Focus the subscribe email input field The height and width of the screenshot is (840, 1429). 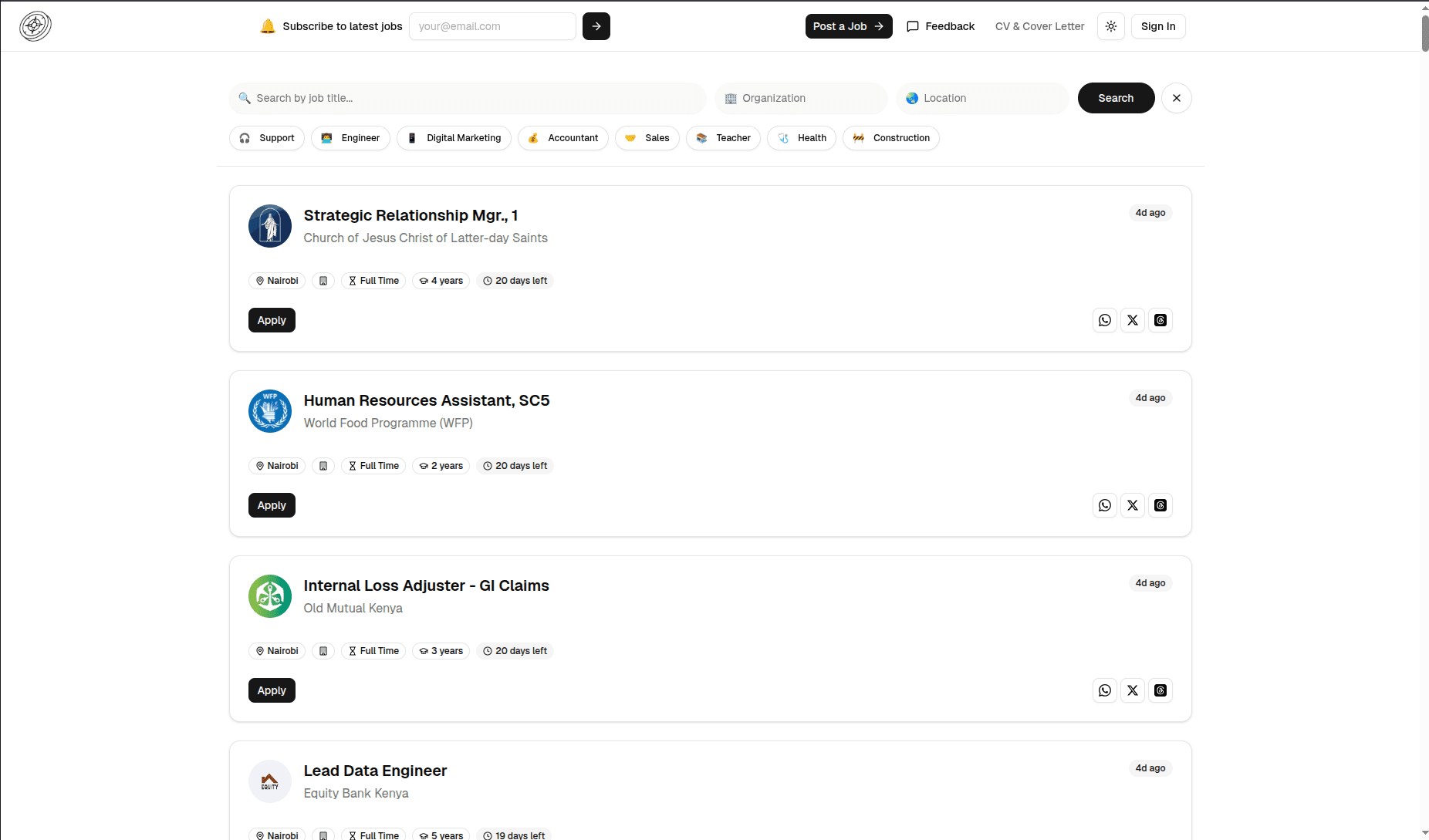click(x=492, y=26)
